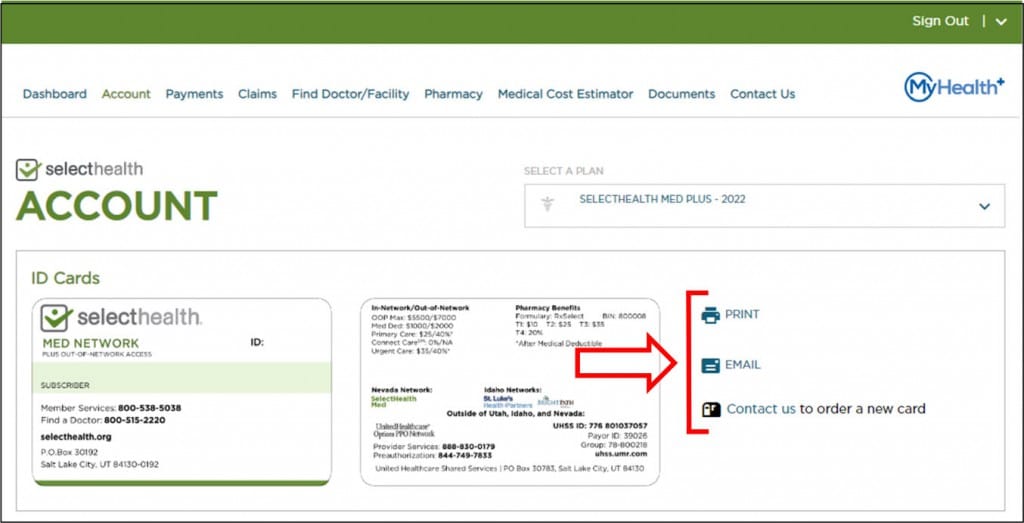
Task: Open the Documents section
Action: point(682,94)
